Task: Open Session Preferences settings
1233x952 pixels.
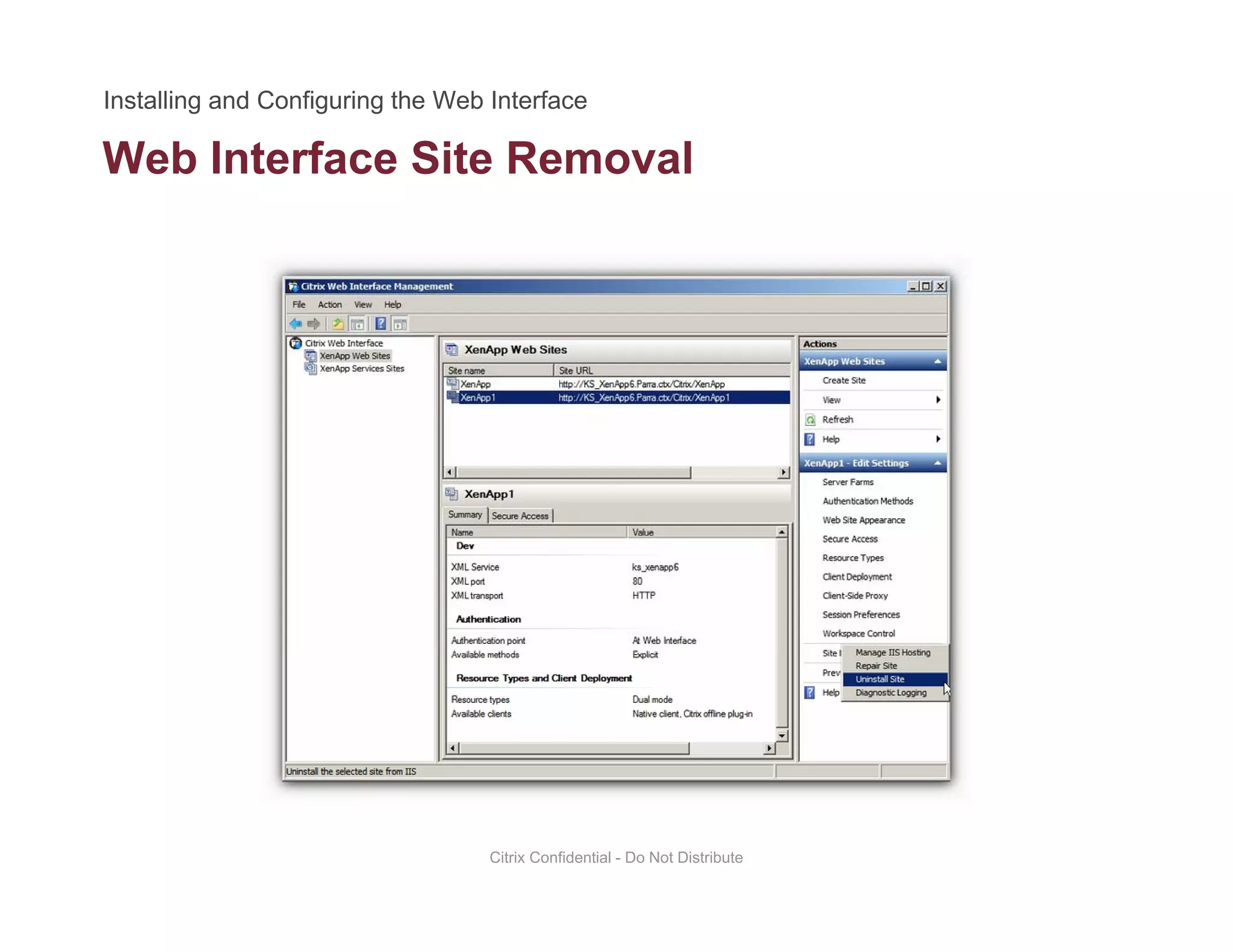Action: (x=861, y=614)
